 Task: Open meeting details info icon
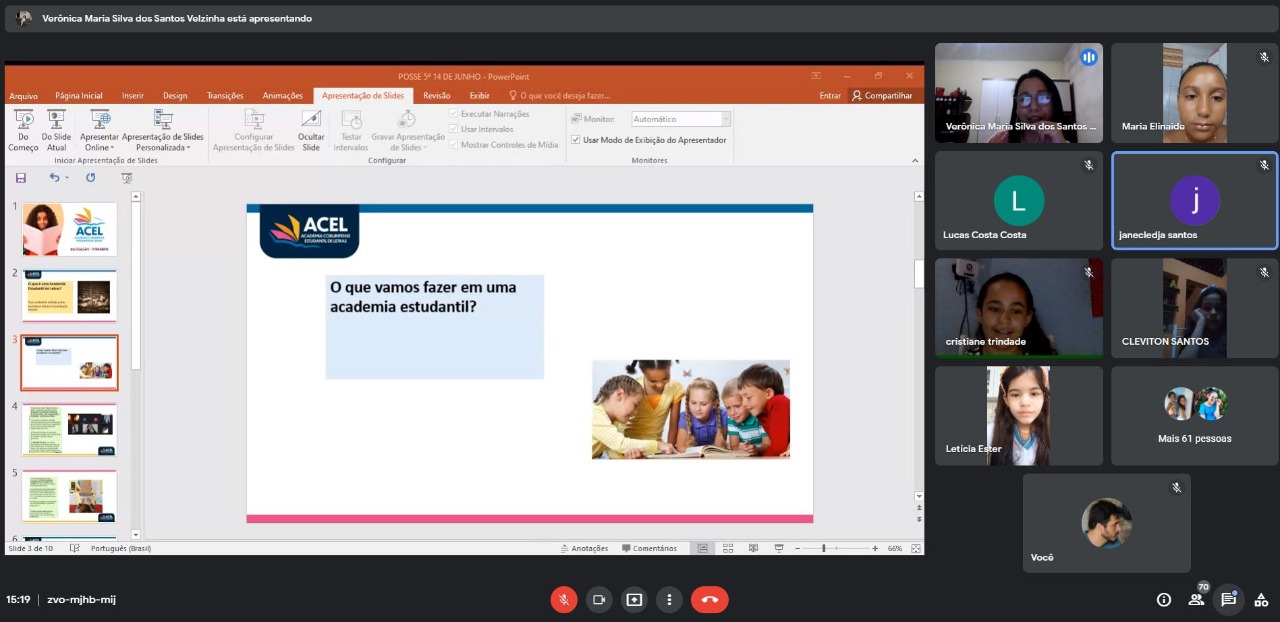coord(1164,599)
